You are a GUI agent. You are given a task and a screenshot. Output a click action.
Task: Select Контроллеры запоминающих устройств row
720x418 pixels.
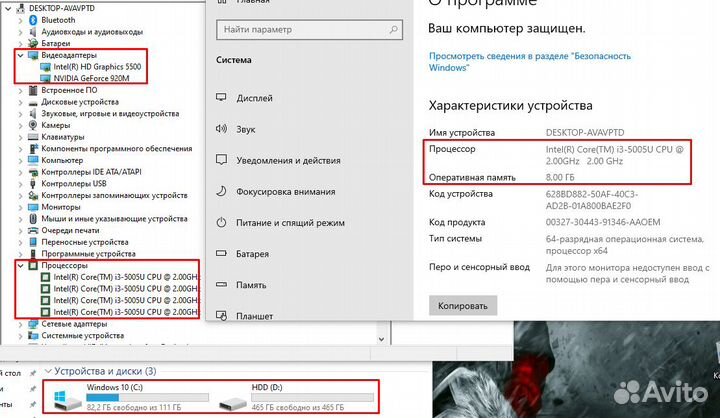[114, 195]
